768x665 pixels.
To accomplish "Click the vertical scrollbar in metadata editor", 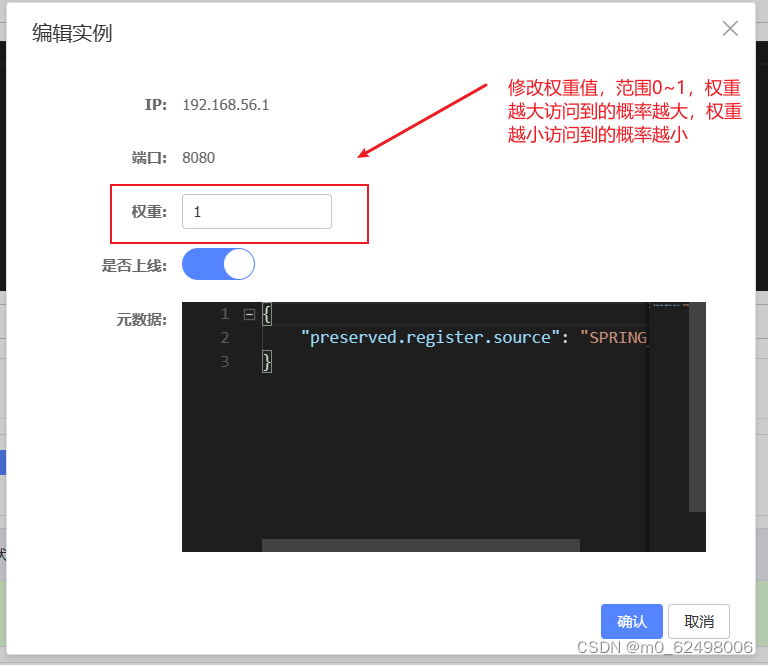I will click(x=697, y=407).
